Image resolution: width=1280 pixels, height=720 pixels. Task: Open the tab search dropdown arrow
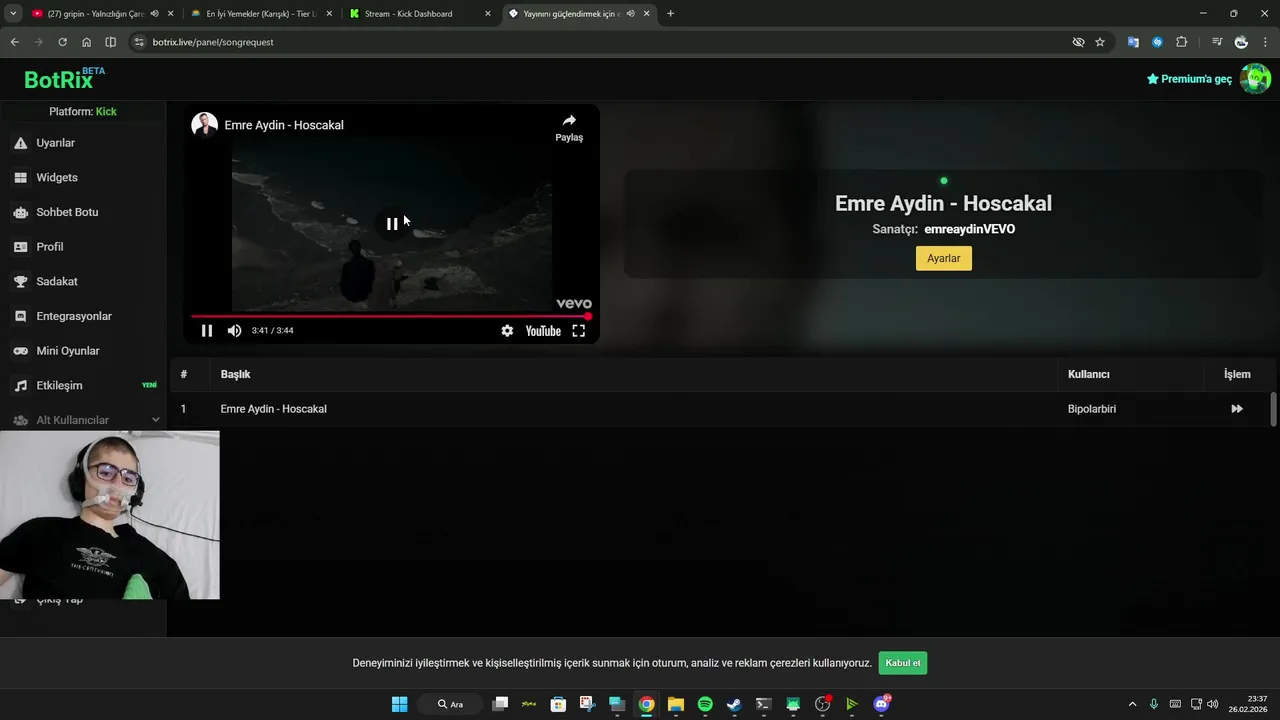click(x=12, y=14)
